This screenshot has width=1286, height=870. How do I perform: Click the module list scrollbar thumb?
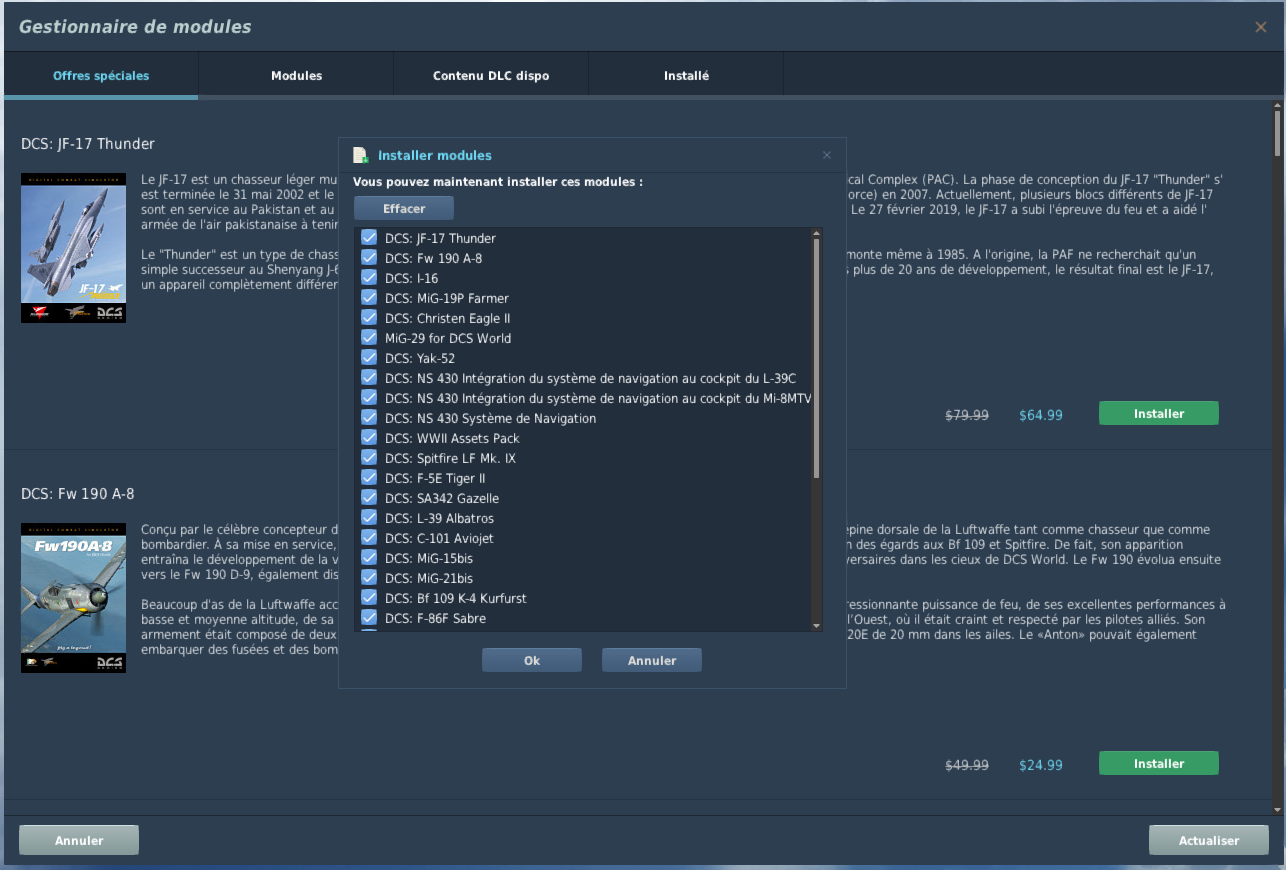[x=816, y=358]
